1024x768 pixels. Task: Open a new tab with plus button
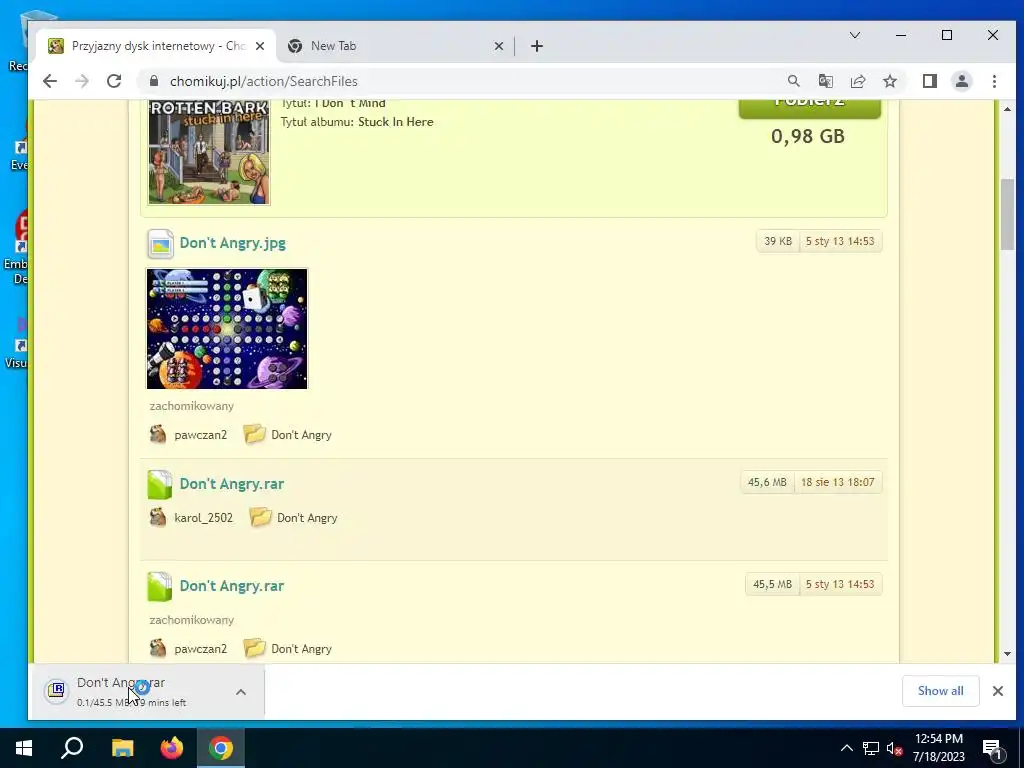[x=537, y=46]
